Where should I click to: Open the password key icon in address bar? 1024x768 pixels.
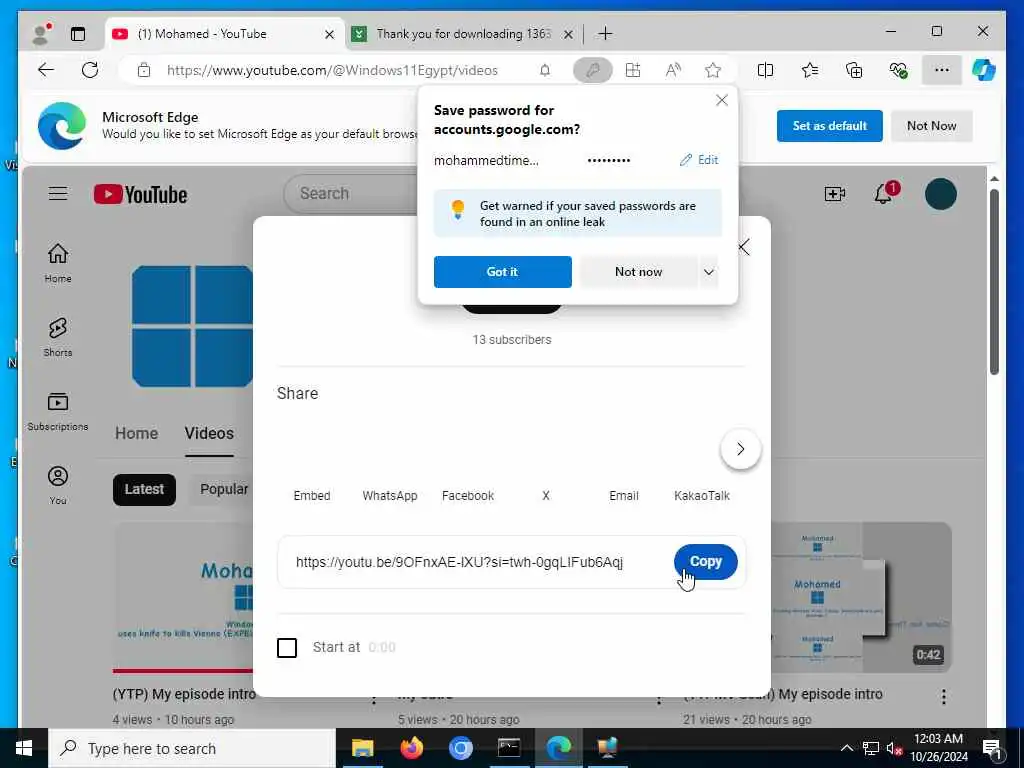[x=592, y=70]
